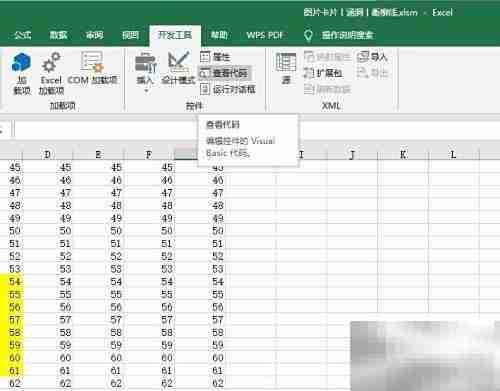Select column L header

453,154
